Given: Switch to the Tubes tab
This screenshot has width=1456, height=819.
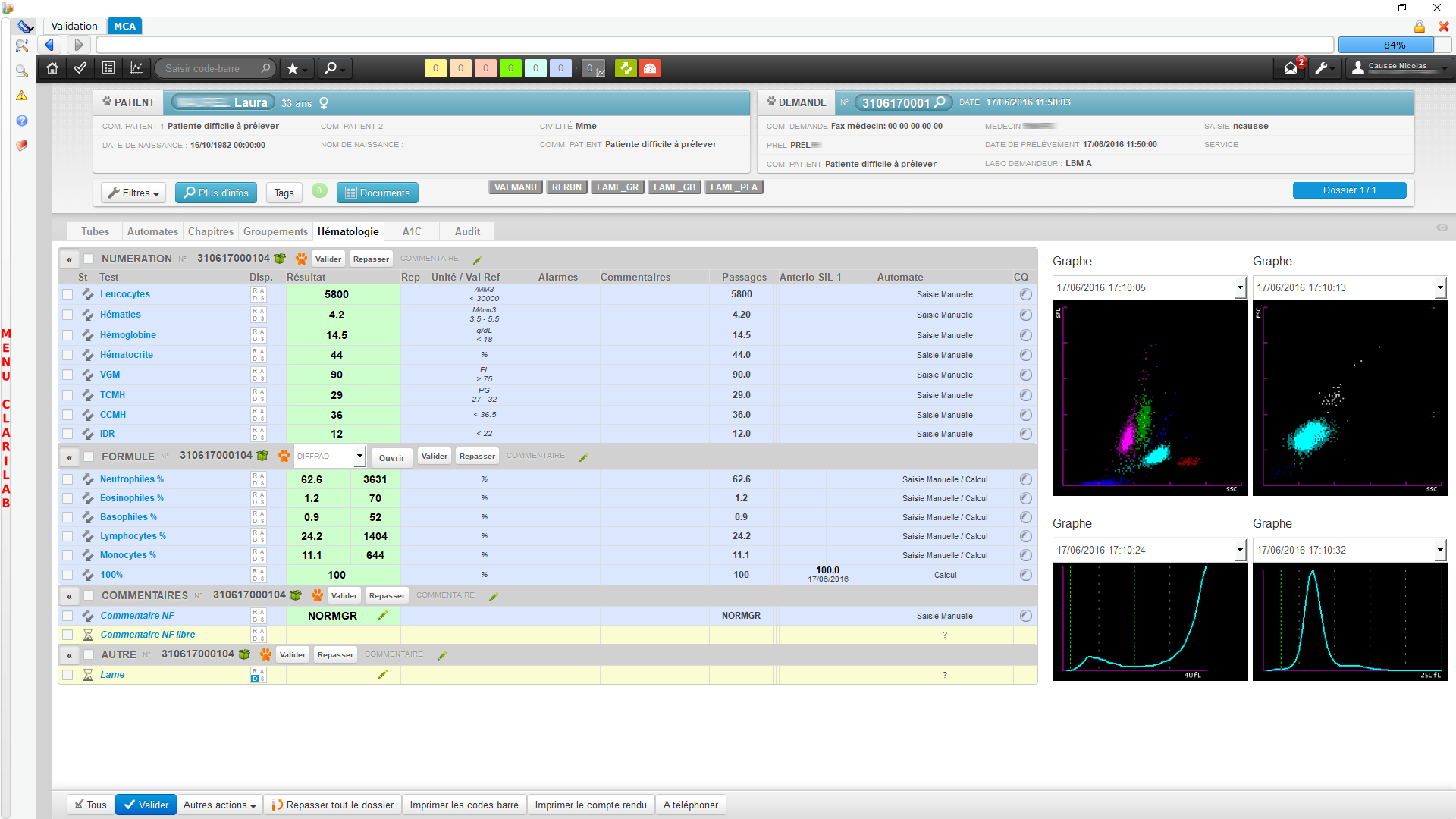Looking at the screenshot, I should point(96,231).
